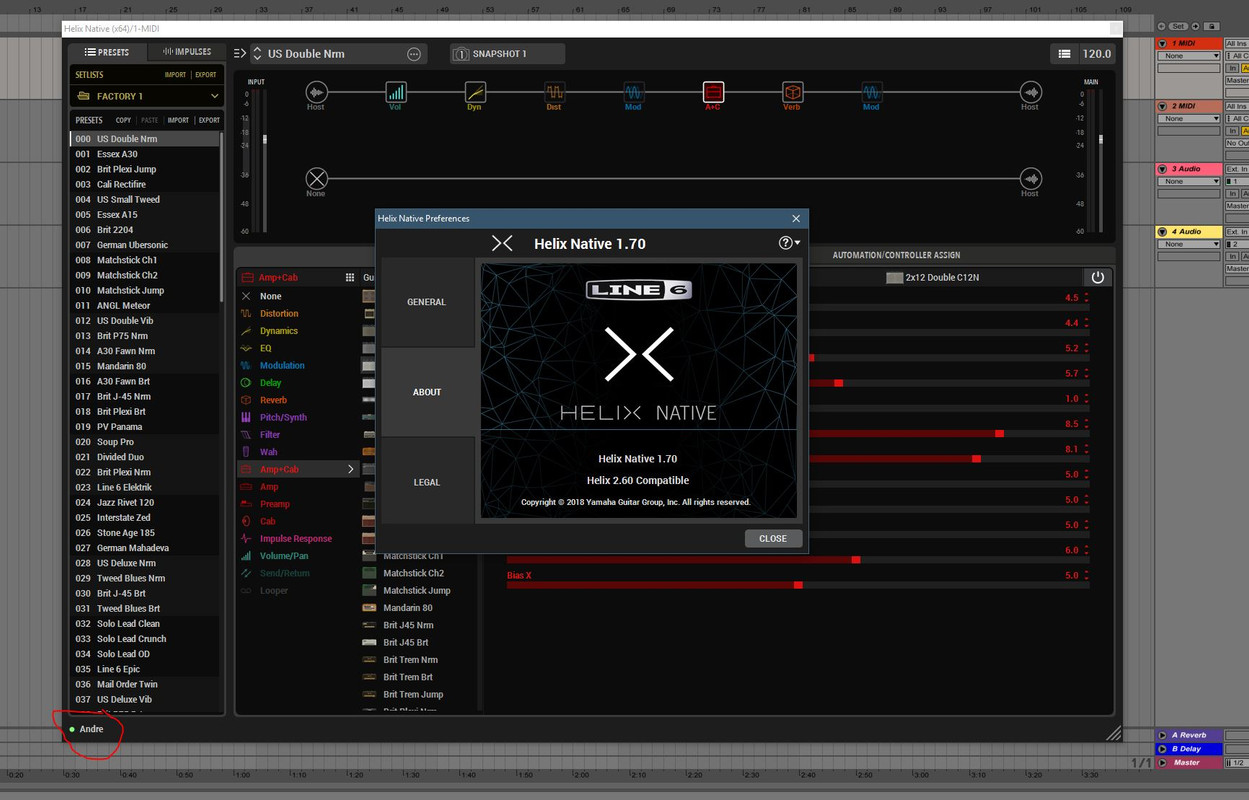The width and height of the screenshot is (1249, 800).
Task: Collapse the 2 MIDI track fold arrow
Action: [1163, 106]
